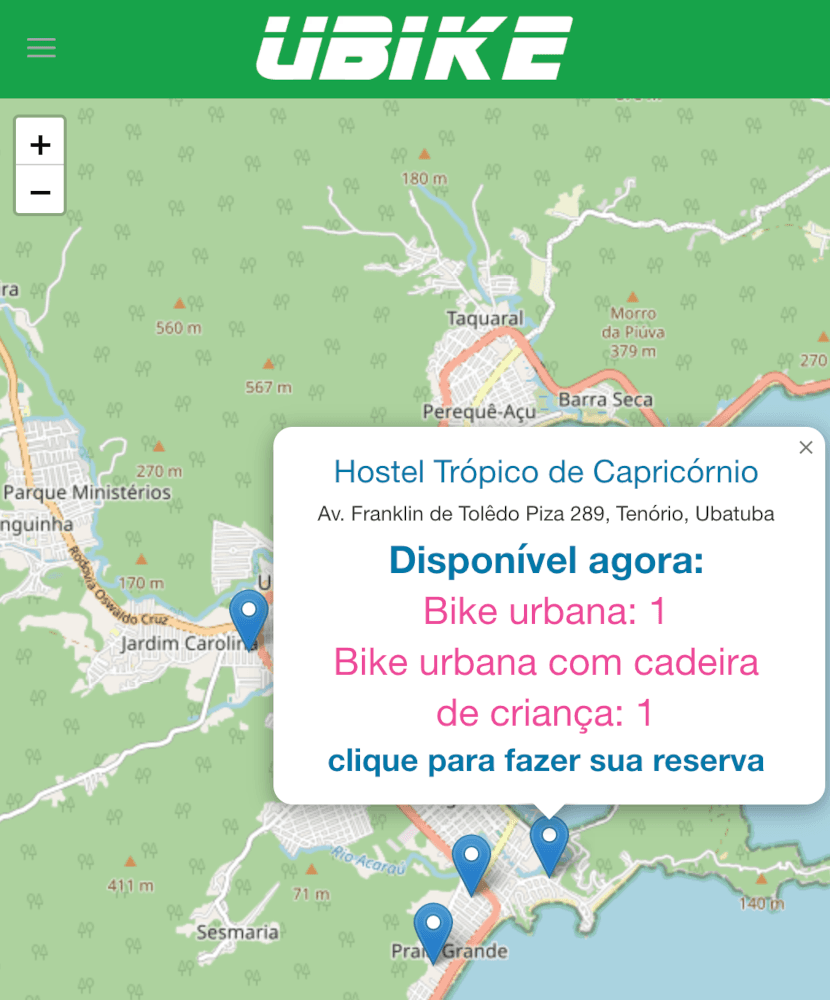Click the hostel address text in popup
Image resolution: width=830 pixels, height=1000 pixels.
pos(545,513)
